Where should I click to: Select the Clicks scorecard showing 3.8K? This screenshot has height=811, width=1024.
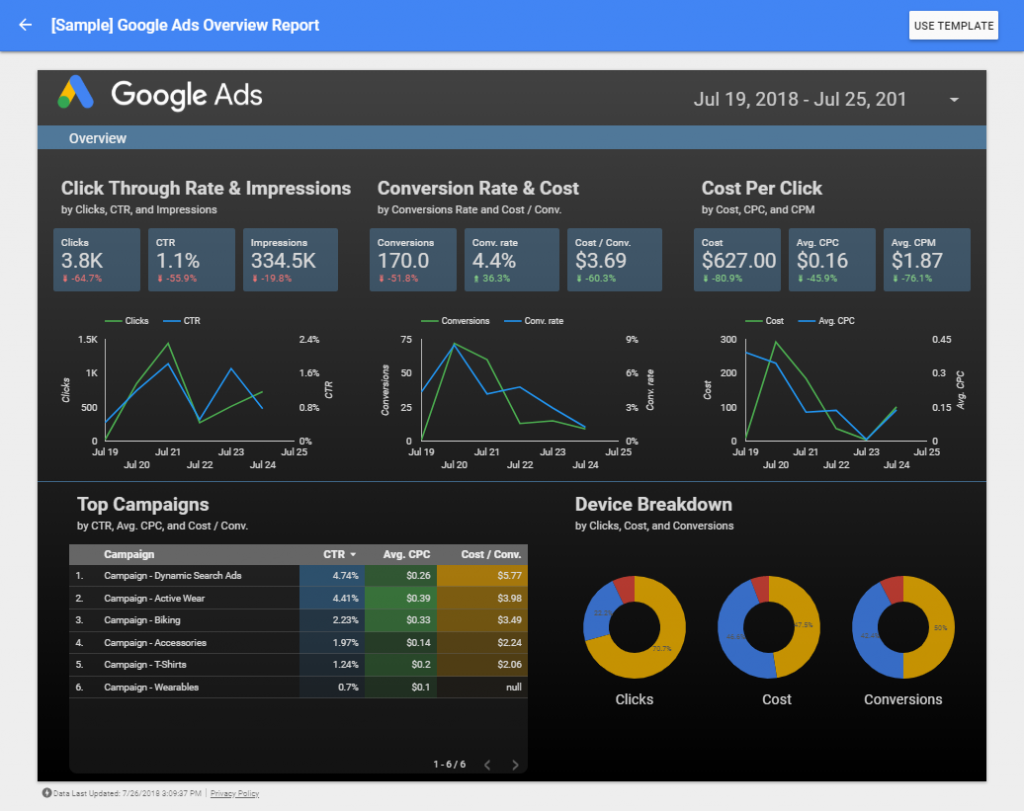coord(97,260)
